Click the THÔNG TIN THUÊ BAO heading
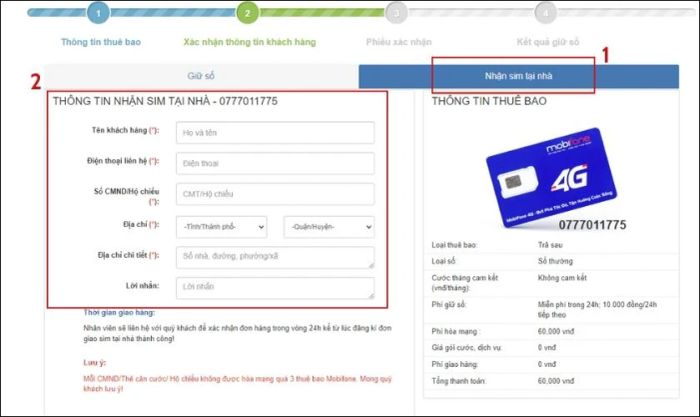 click(489, 101)
